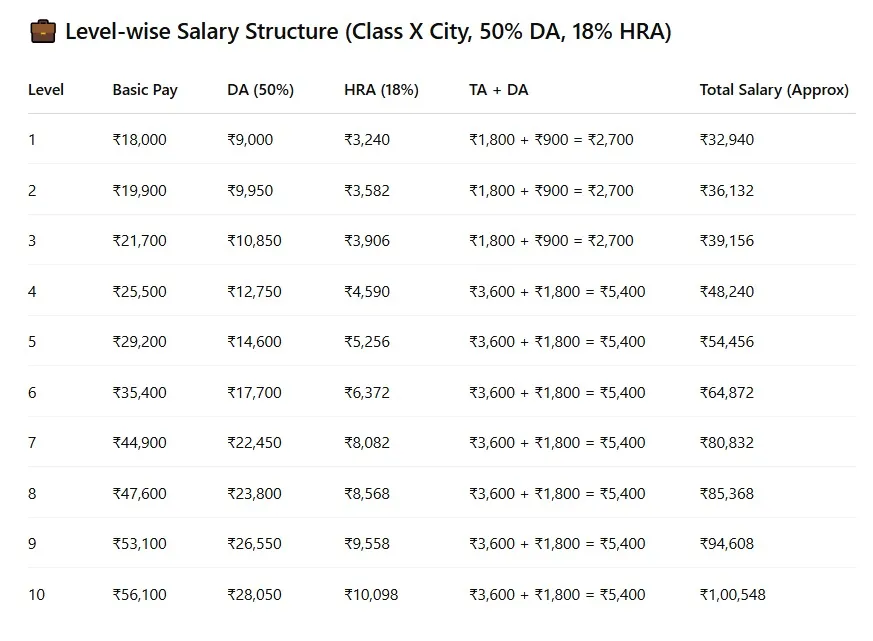Click the ₹64,872 total salary value
Viewport: 873px width, 641px height.
coord(727,393)
